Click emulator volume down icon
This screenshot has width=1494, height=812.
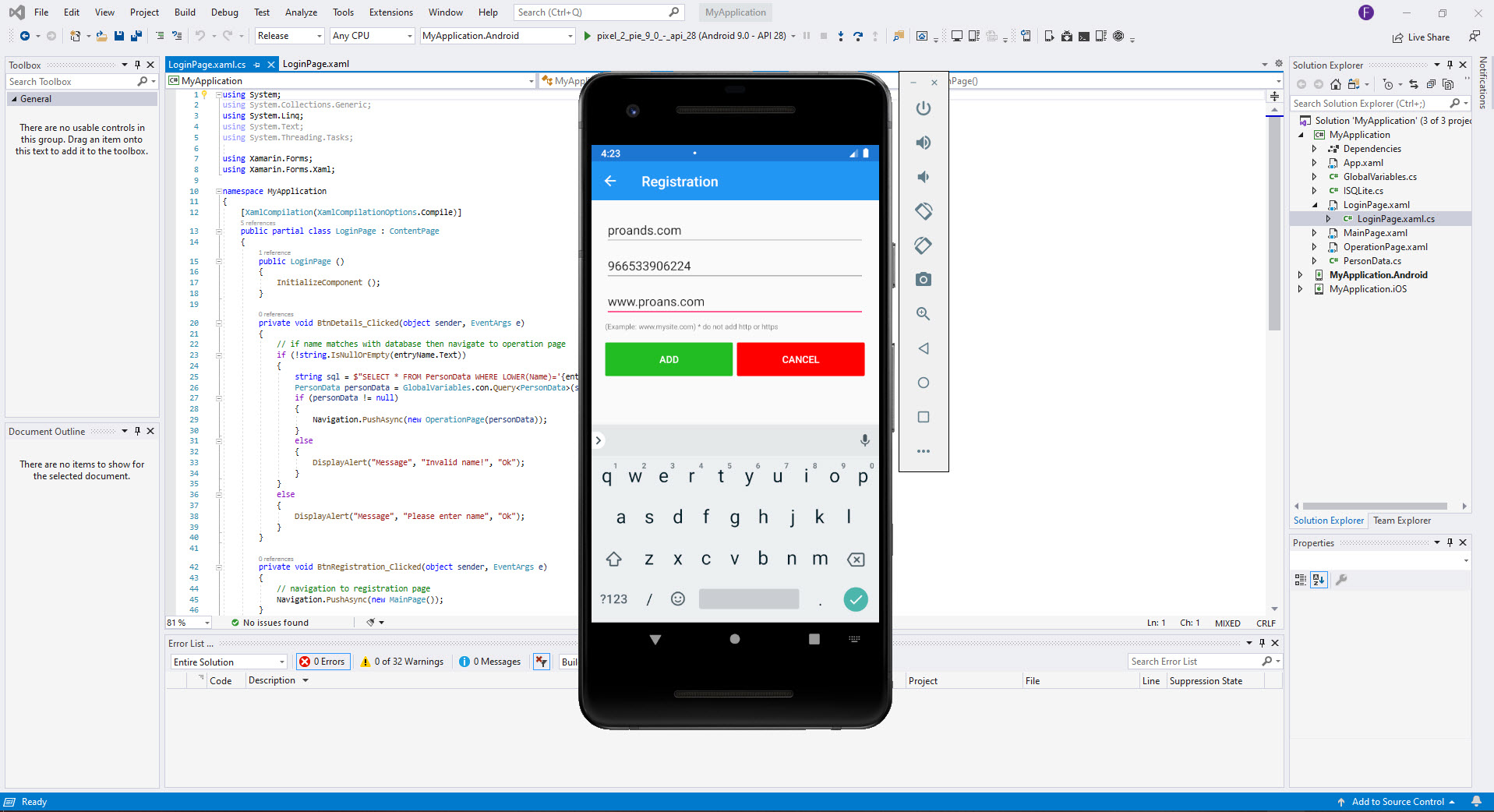pyautogui.click(x=924, y=177)
